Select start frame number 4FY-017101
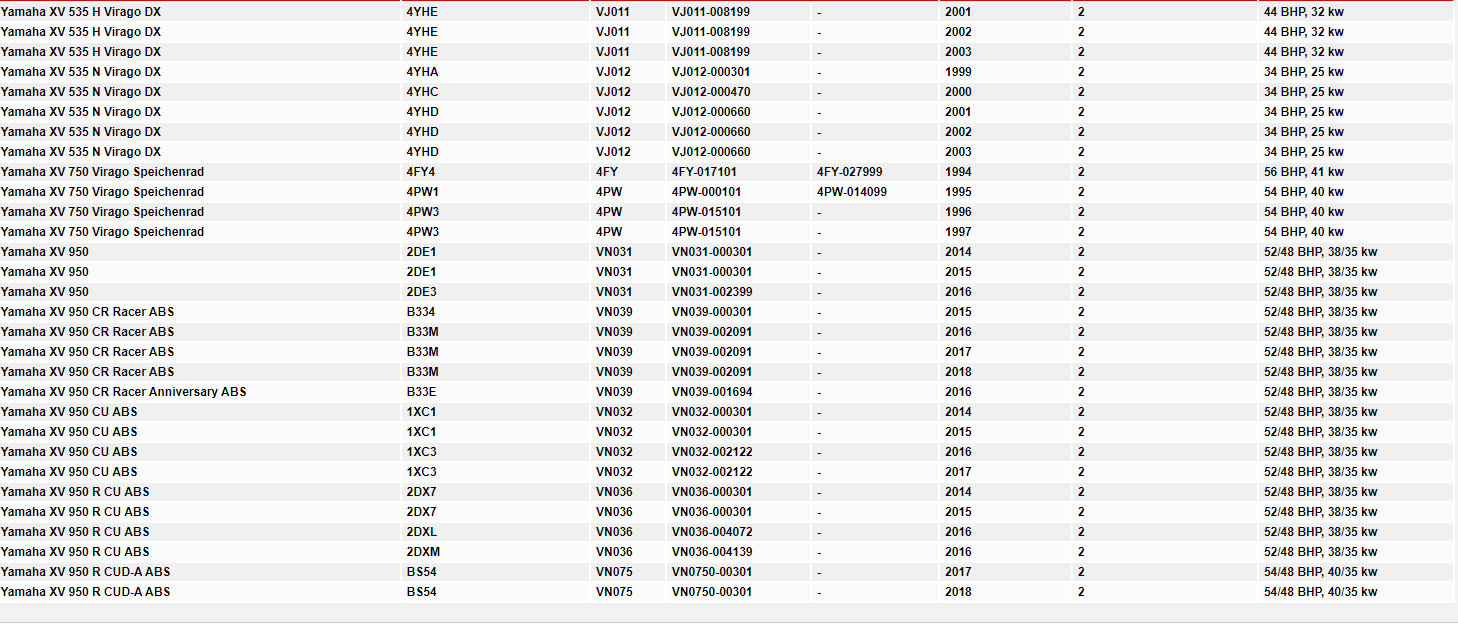The height and width of the screenshot is (624, 1458). point(706,172)
